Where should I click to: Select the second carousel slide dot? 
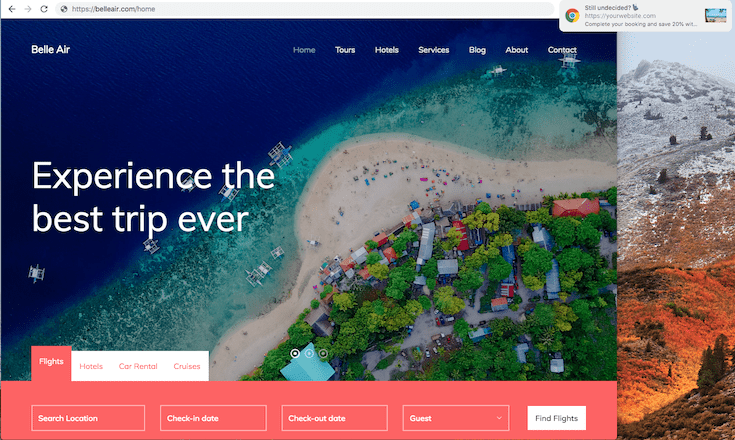pos(309,353)
